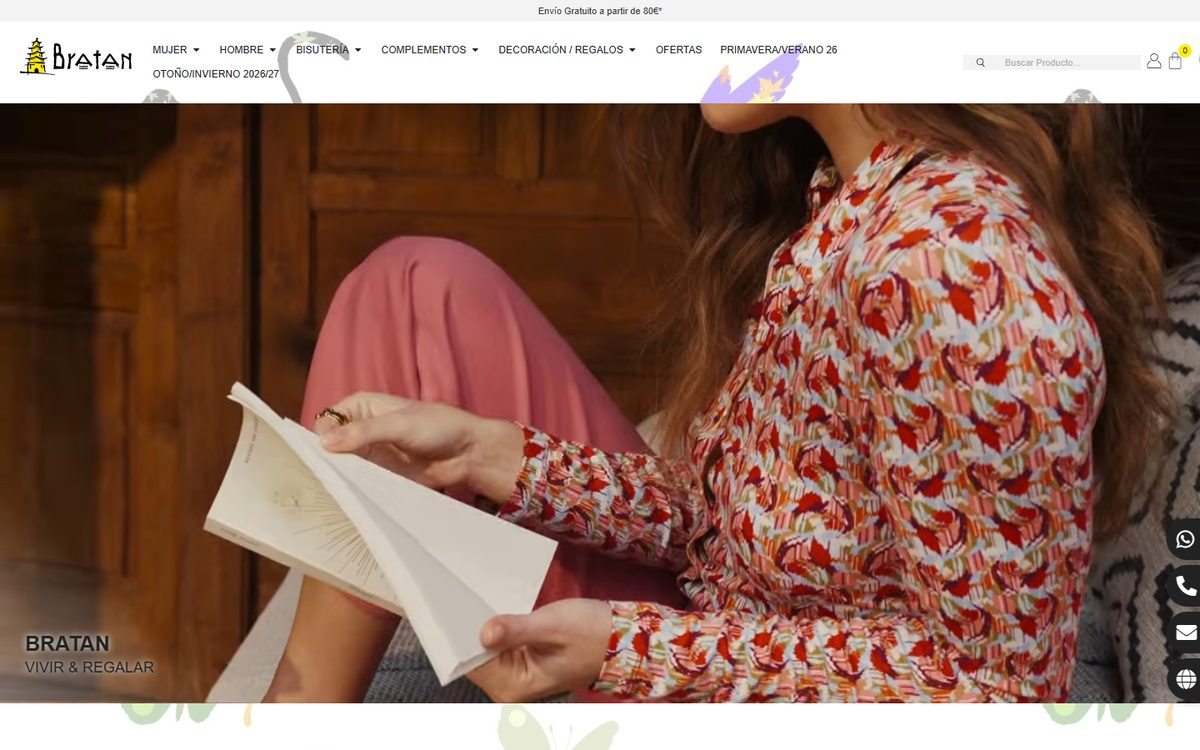This screenshot has width=1200, height=750.
Task: Click the email envelope floating button
Action: click(1185, 632)
